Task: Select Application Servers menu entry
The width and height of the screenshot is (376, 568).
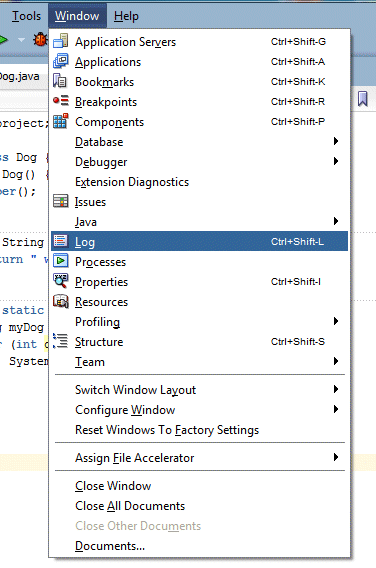Action: (x=199, y=42)
